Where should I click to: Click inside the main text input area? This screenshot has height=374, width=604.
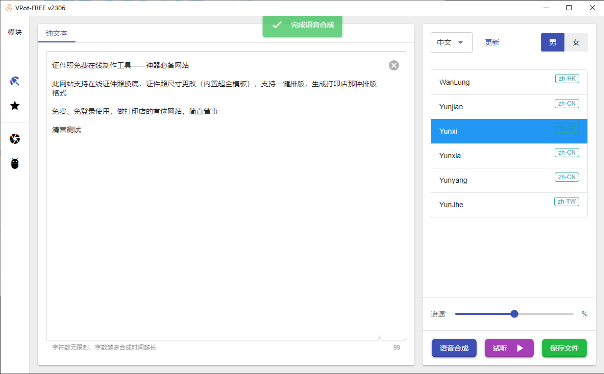coord(226,196)
